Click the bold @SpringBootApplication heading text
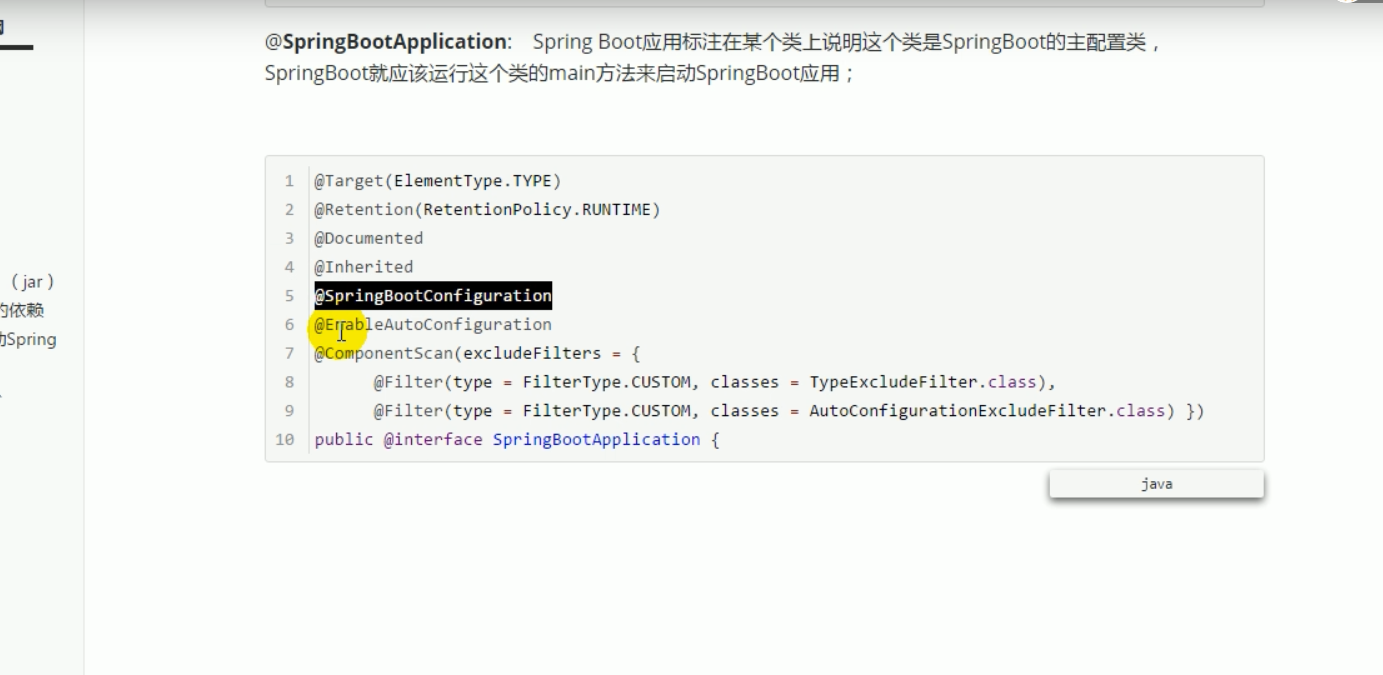Viewport: 1383px width, 675px height. [388, 42]
